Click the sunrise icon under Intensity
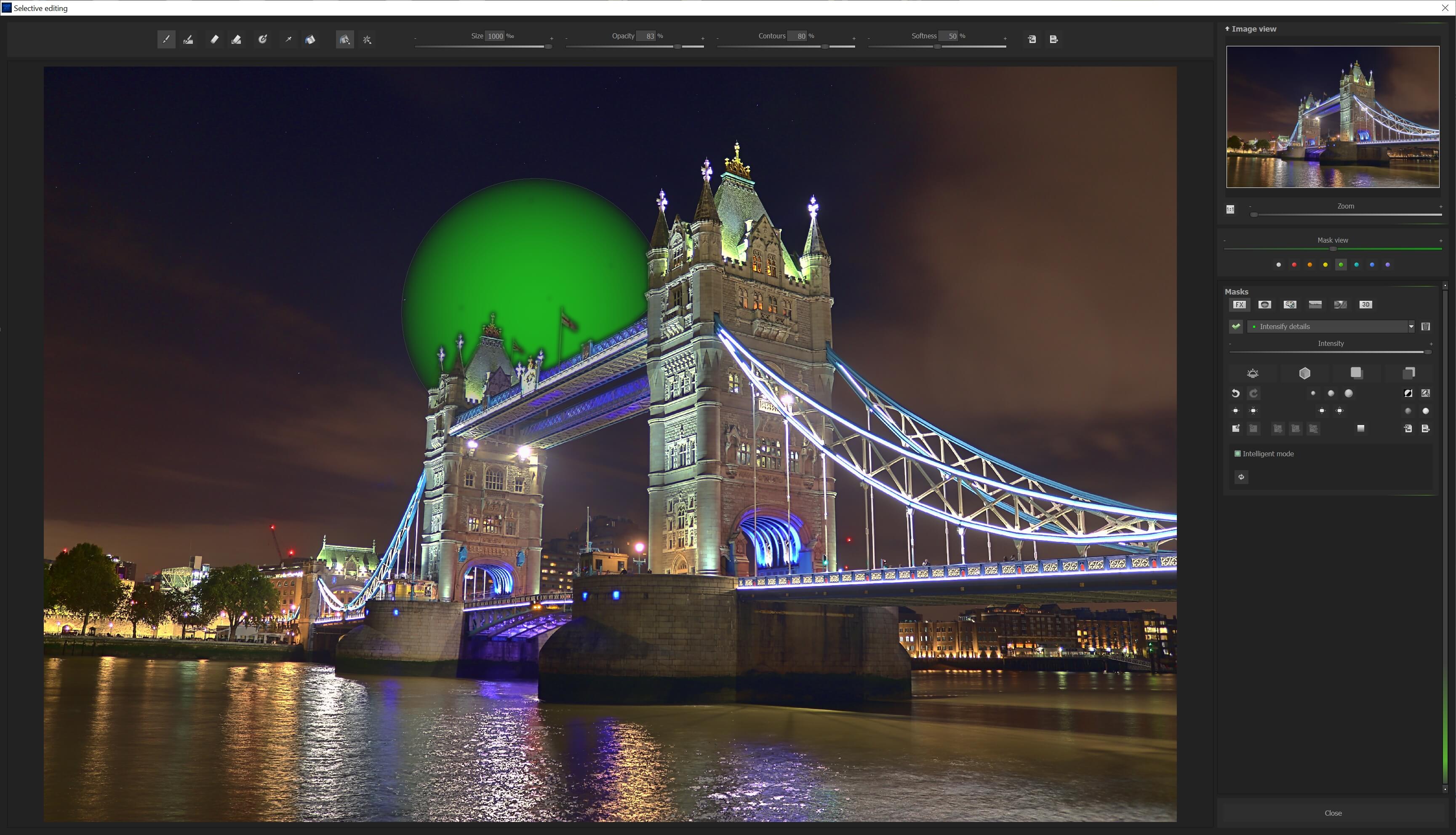1456x835 pixels. pos(1253,373)
